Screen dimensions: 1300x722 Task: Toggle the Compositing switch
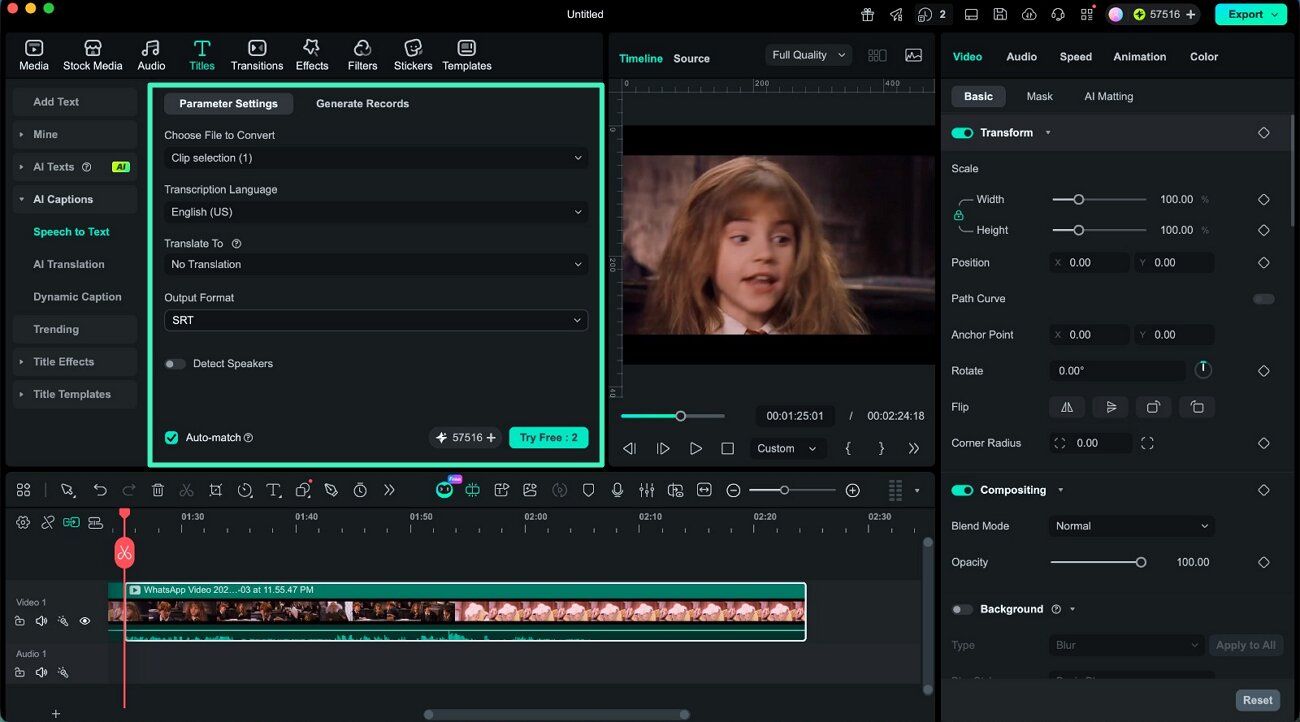(962, 490)
